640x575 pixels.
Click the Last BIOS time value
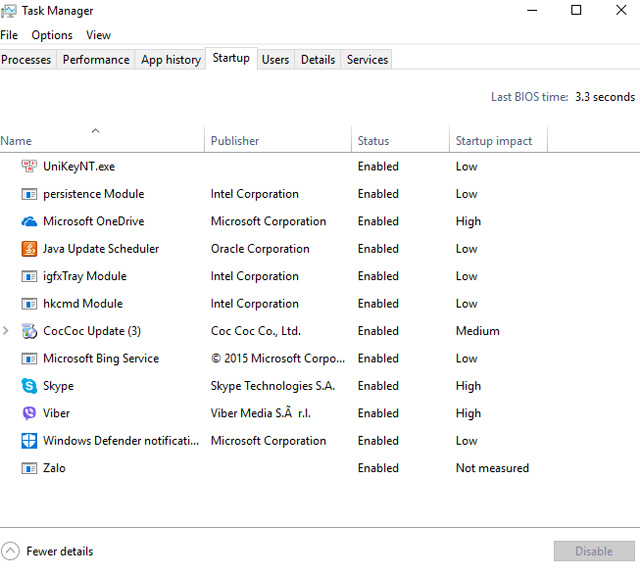point(605,97)
